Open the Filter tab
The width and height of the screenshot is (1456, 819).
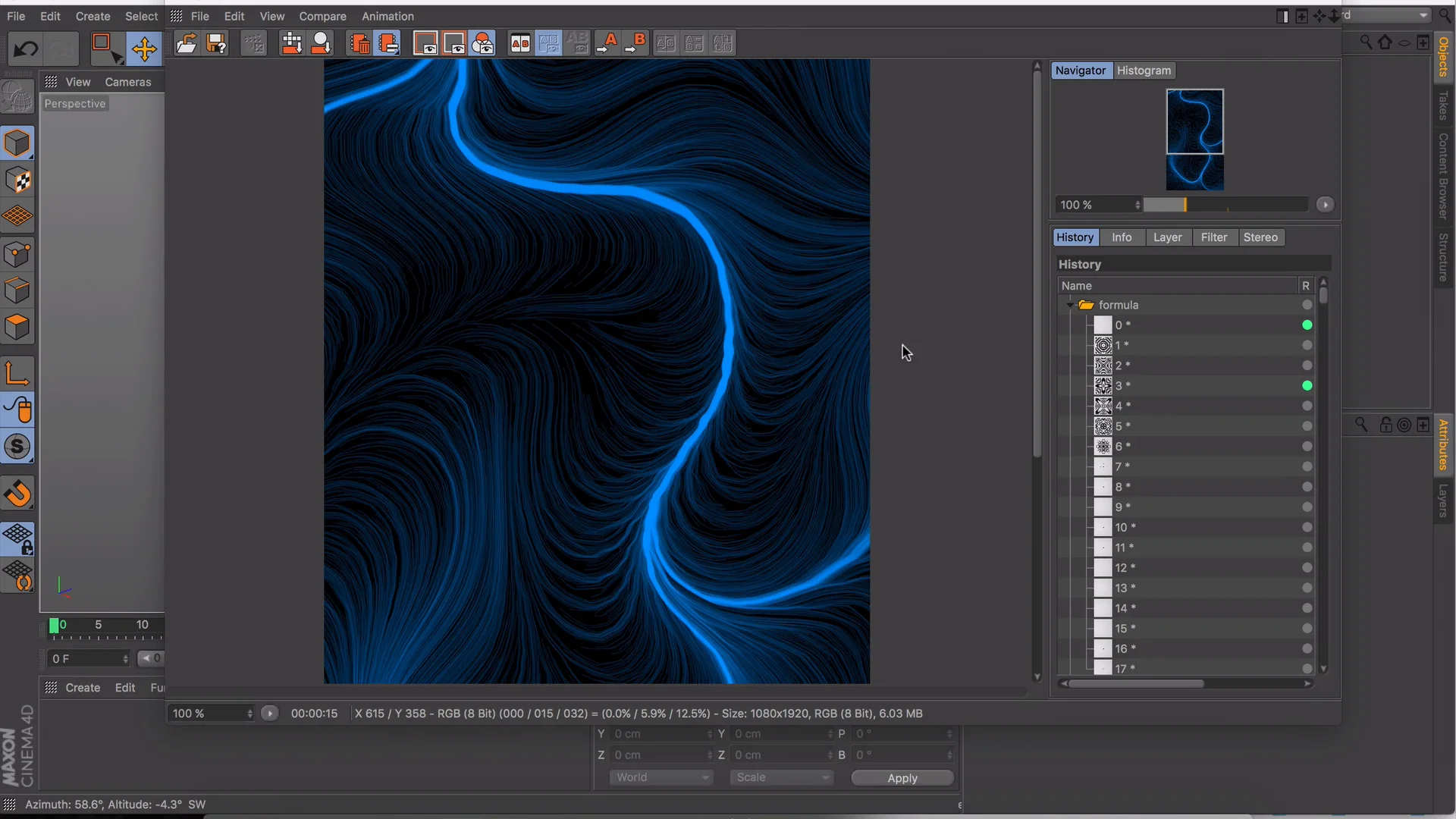tap(1213, 237)
